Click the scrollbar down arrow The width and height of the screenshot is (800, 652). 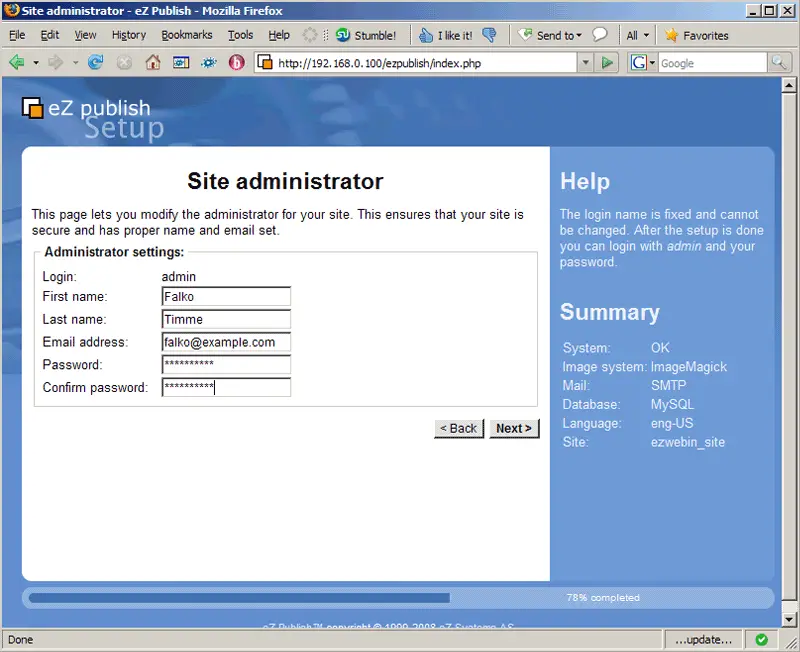tap(789, 619)
